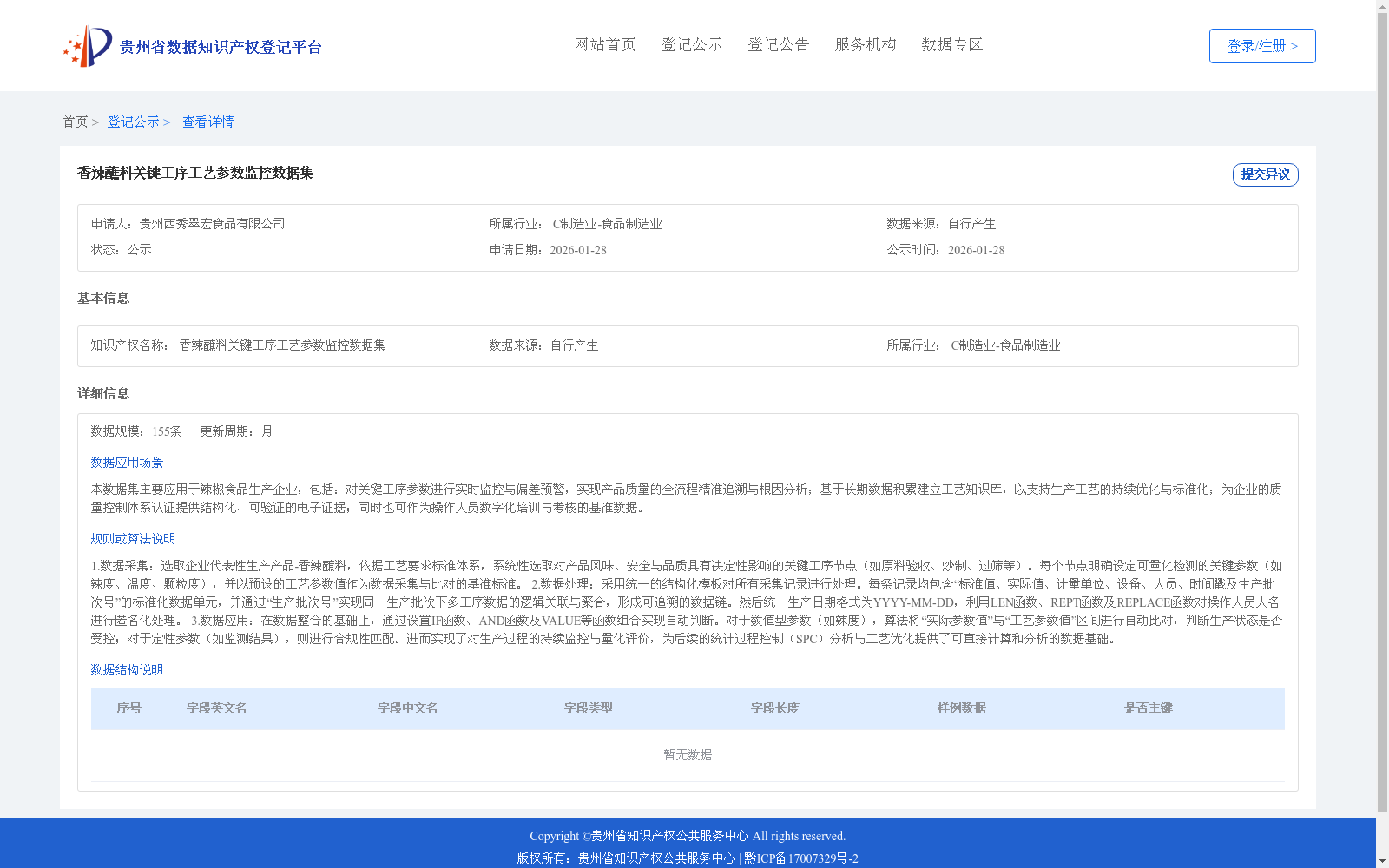Click the 序号 column header

point(128,708)
